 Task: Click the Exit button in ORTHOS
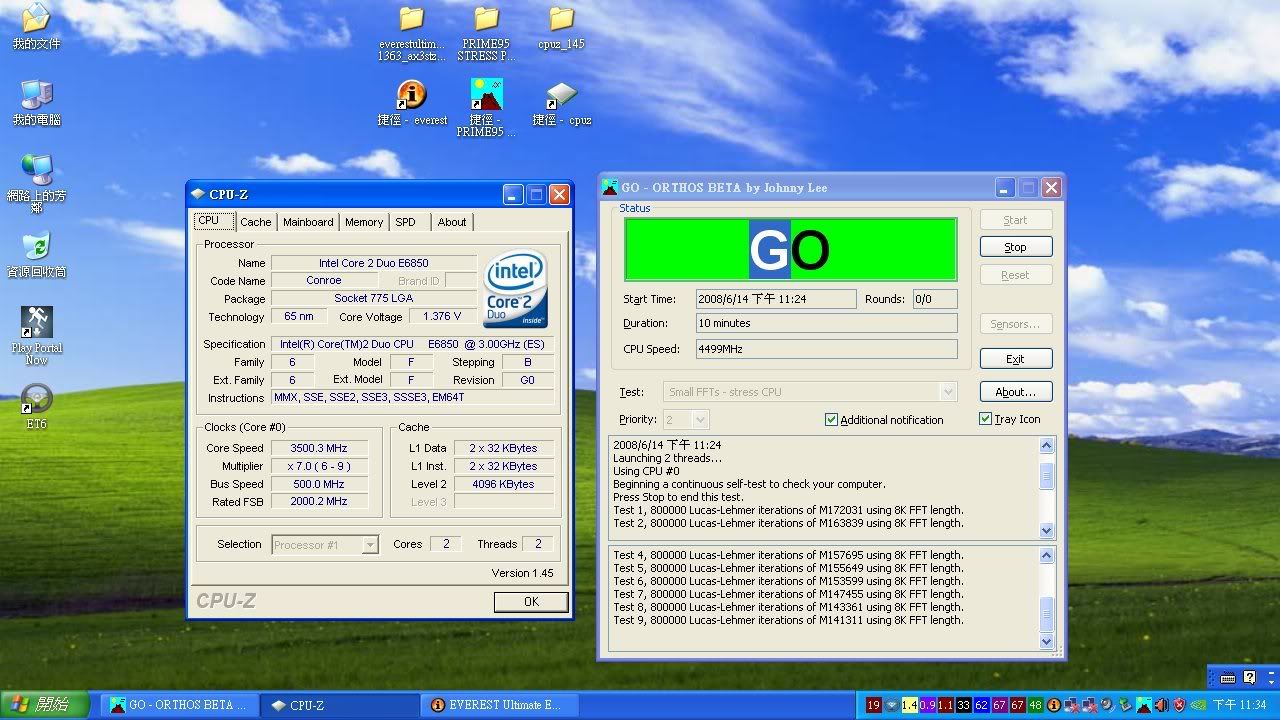[x=1015, y=359]
